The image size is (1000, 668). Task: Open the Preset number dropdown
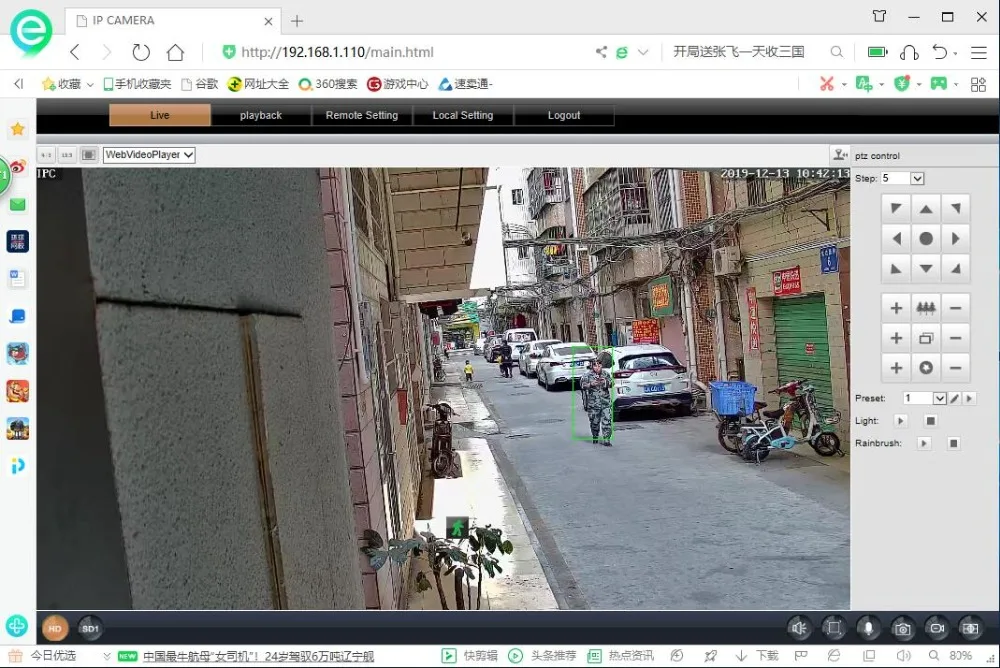pyautogui.click(x=939, y=398)
